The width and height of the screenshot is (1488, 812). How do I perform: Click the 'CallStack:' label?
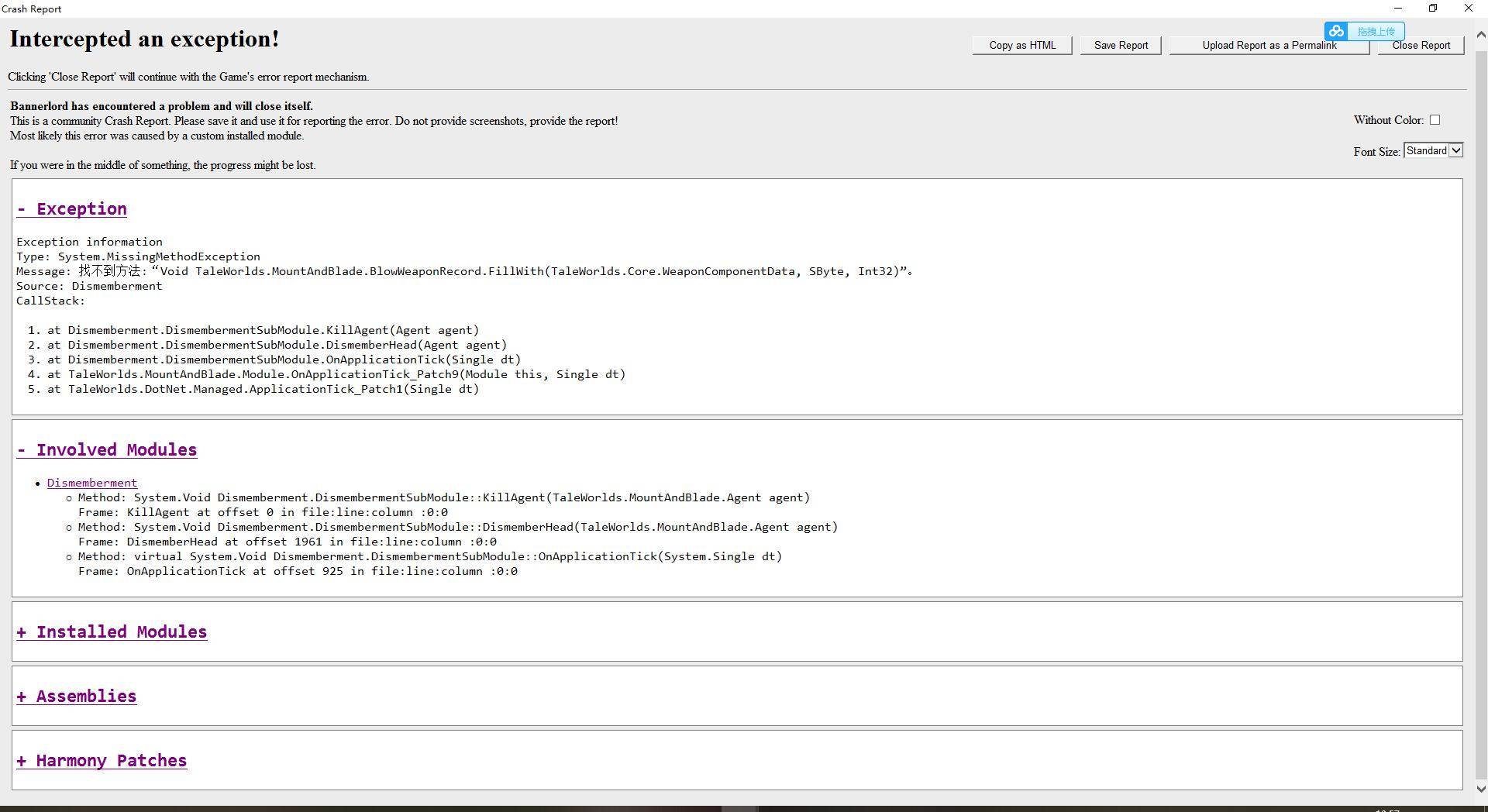click(x=51, y=301)
